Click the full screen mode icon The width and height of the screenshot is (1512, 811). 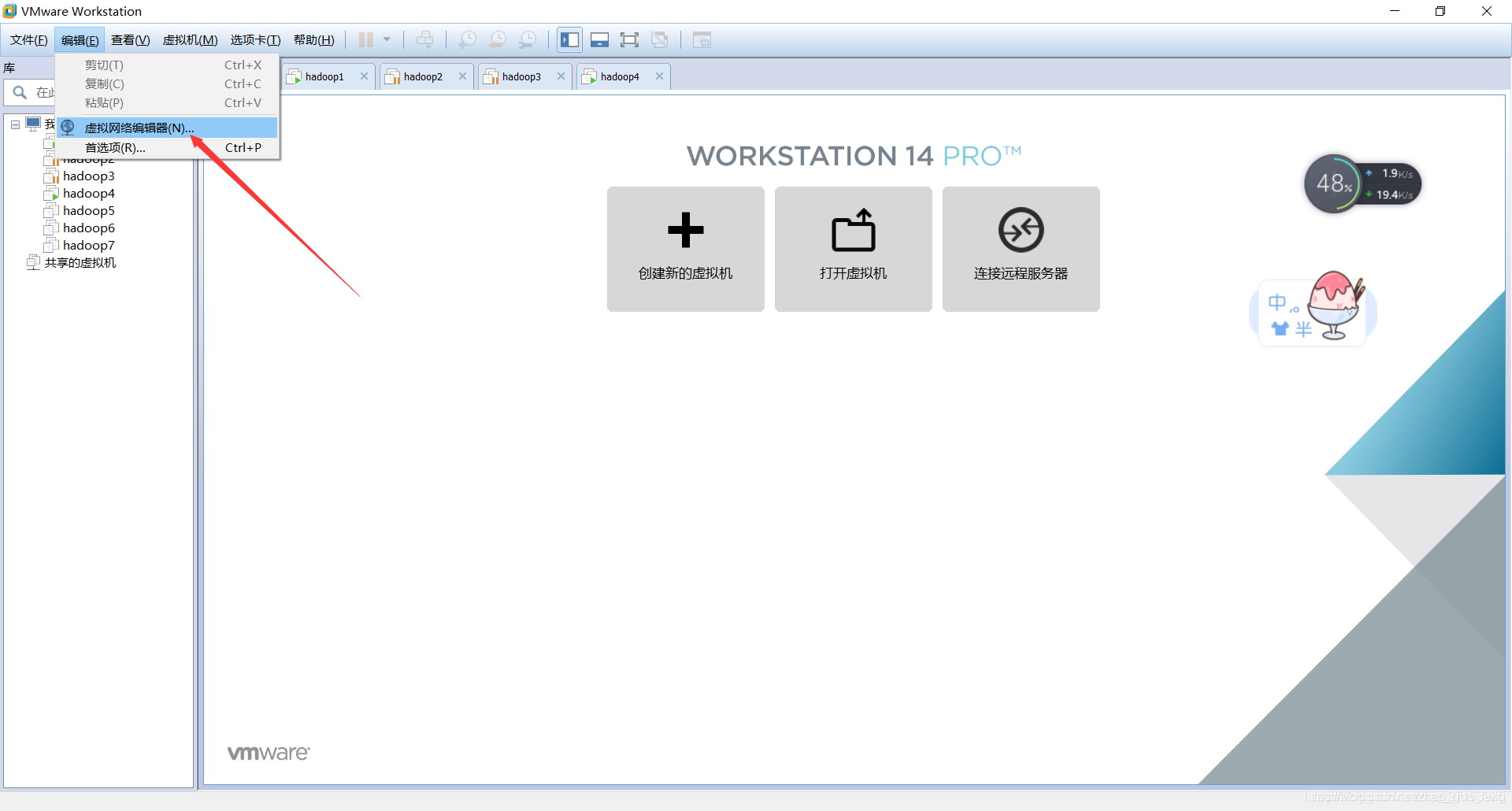point(630,40)
